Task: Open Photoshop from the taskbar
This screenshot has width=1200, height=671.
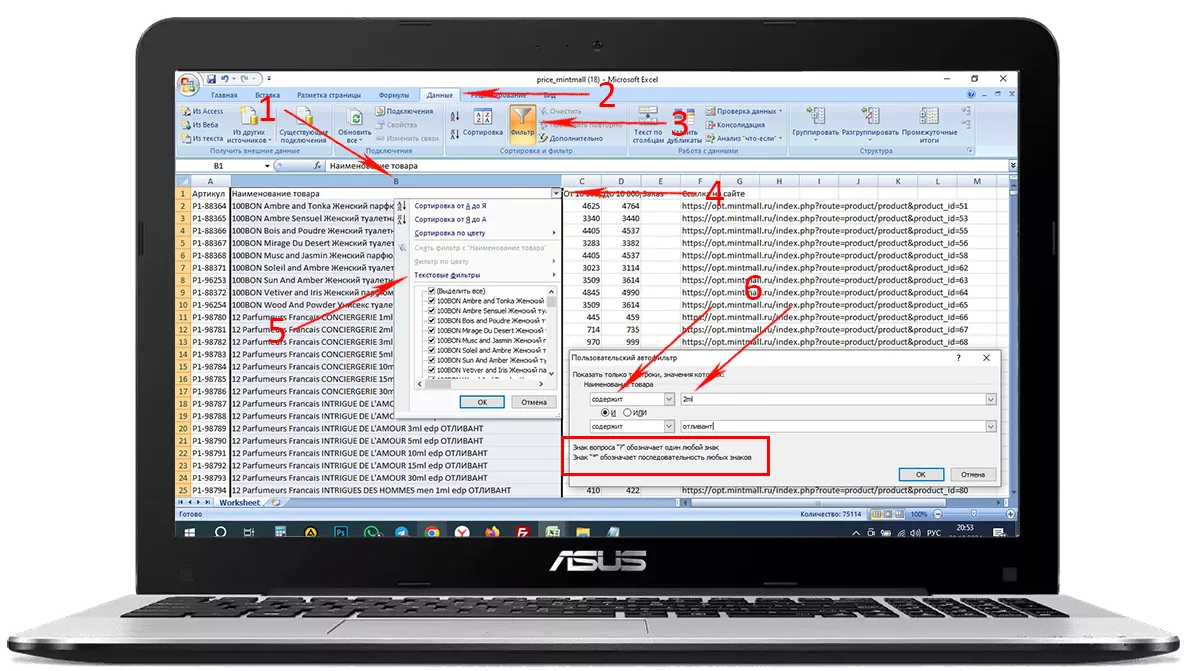Action: [341, 533]
